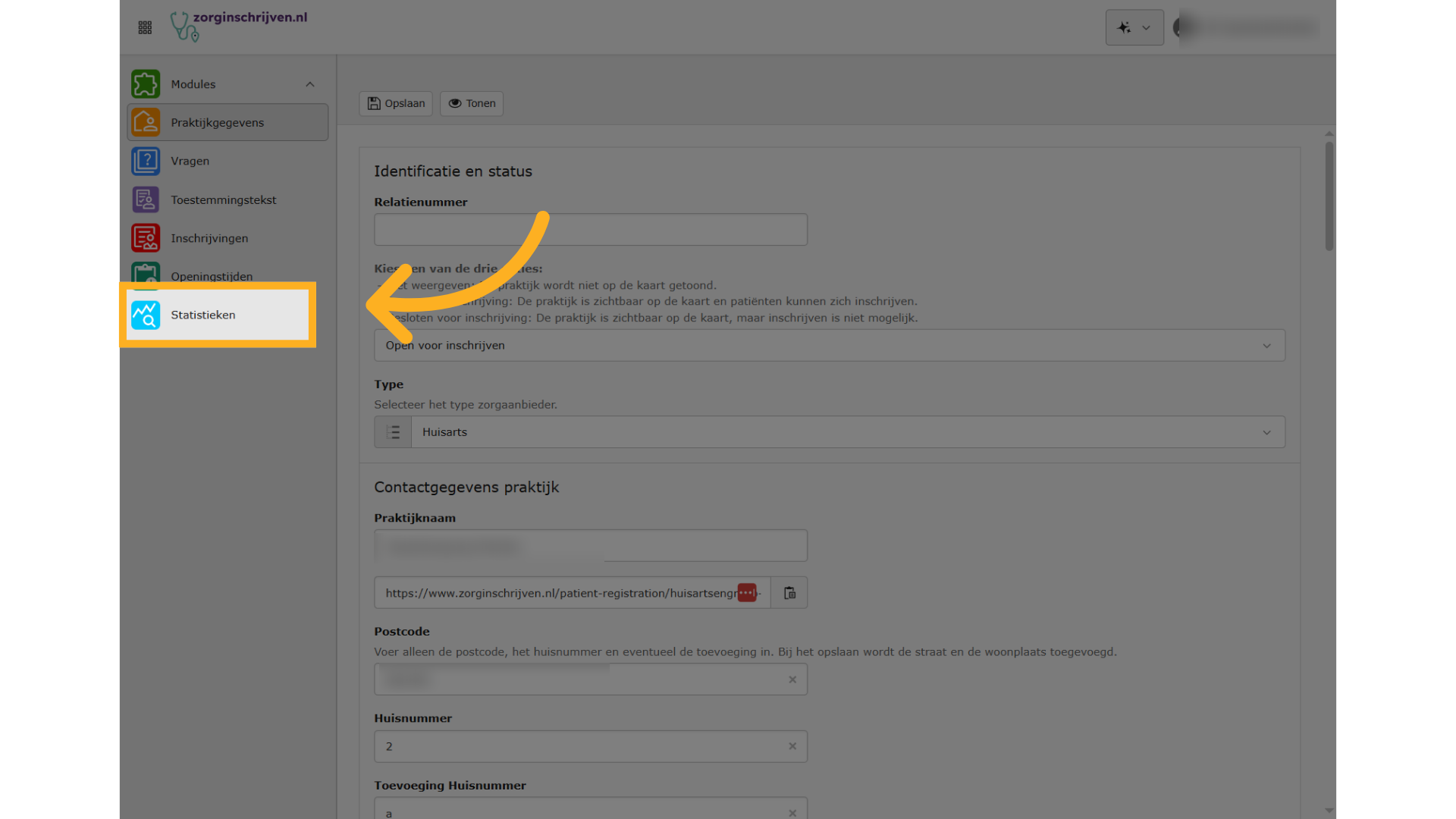Click the Opslaan button
Viewport: 1456px width, 819px height.
pos(396,103)
